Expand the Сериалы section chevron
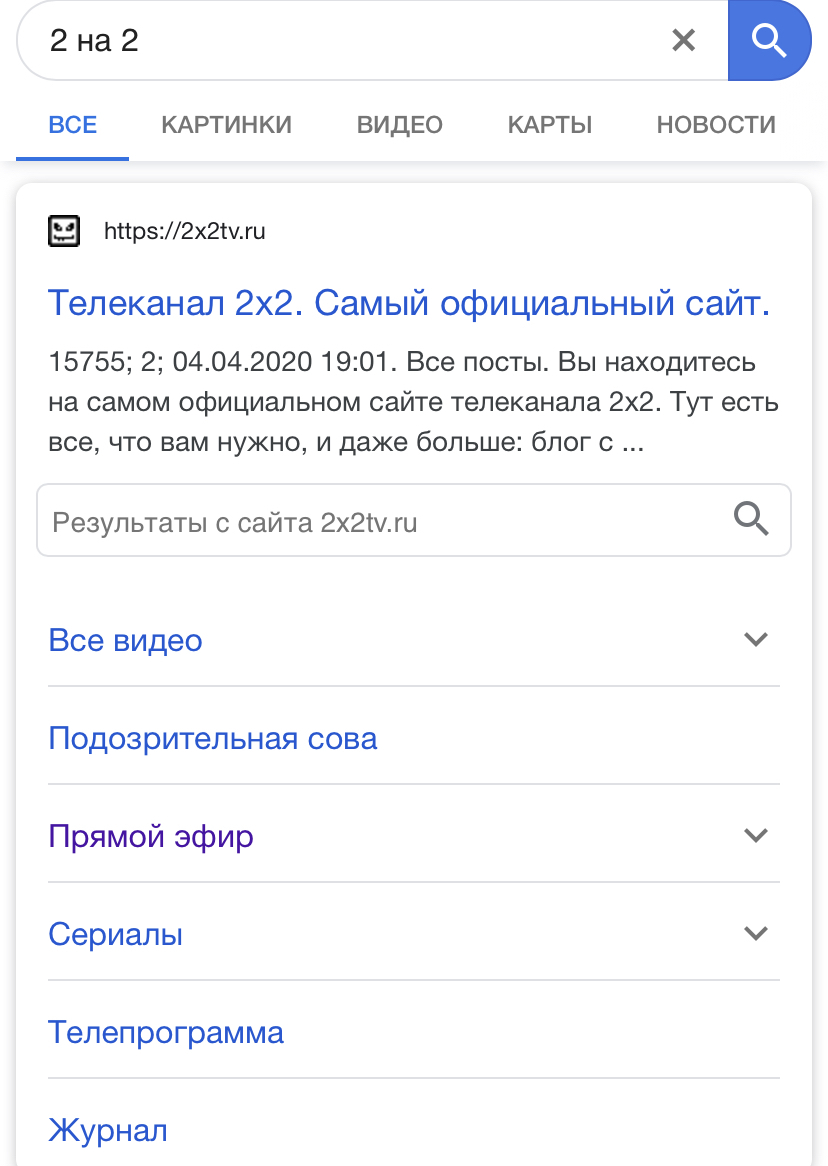Image resolution: width=828 pixels, height=1166 pixels. pos(756,933)
